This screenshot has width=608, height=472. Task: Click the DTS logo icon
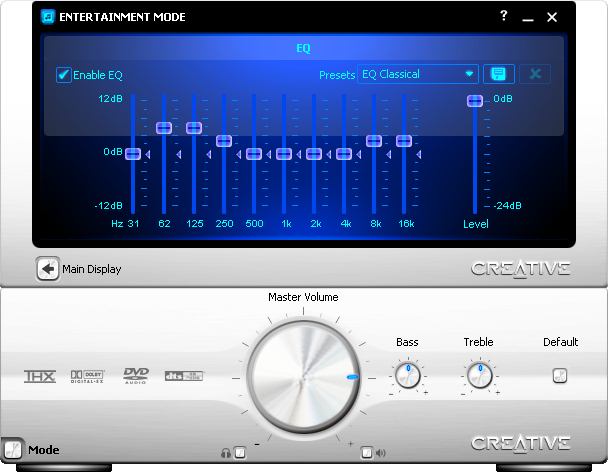(184, 376)
